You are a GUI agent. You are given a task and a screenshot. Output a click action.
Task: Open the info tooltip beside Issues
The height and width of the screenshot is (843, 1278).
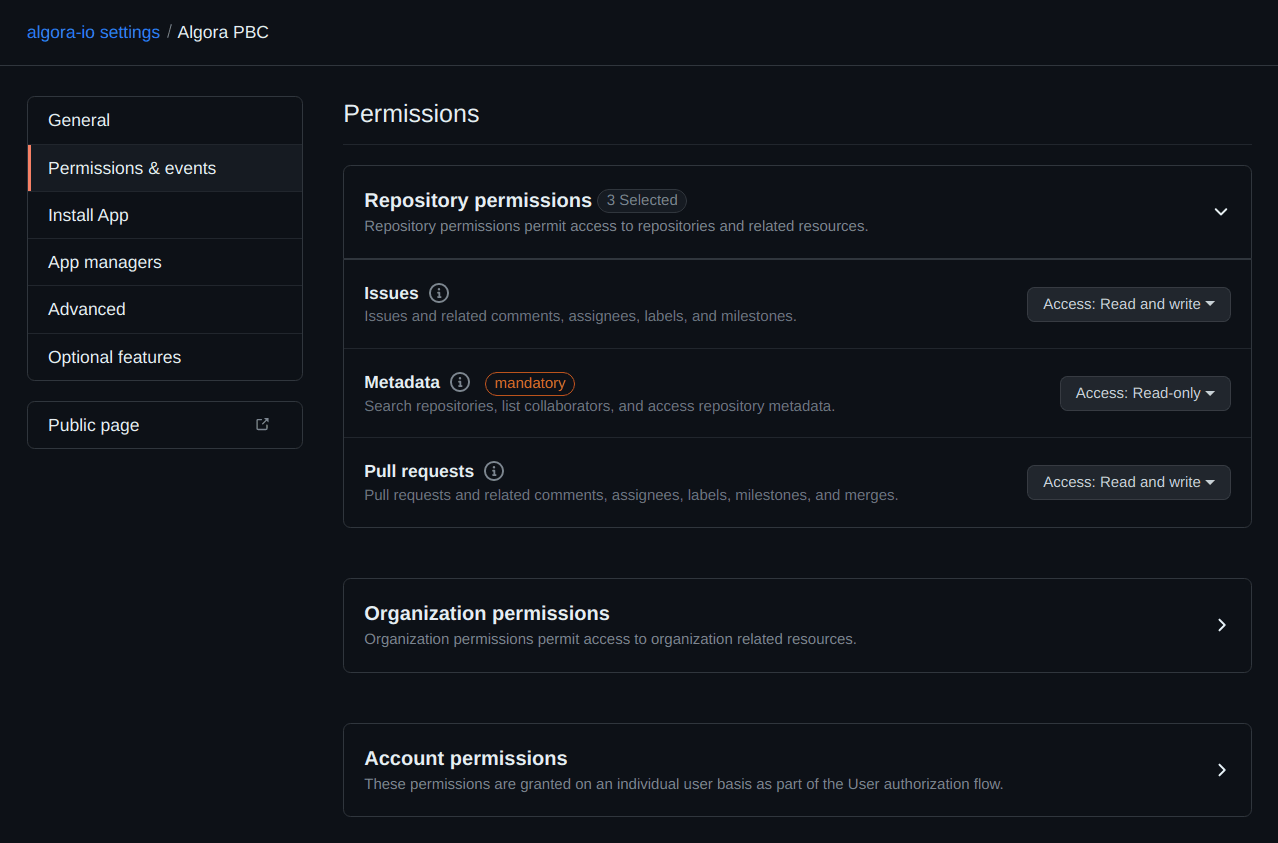click(x=438, y=293)
